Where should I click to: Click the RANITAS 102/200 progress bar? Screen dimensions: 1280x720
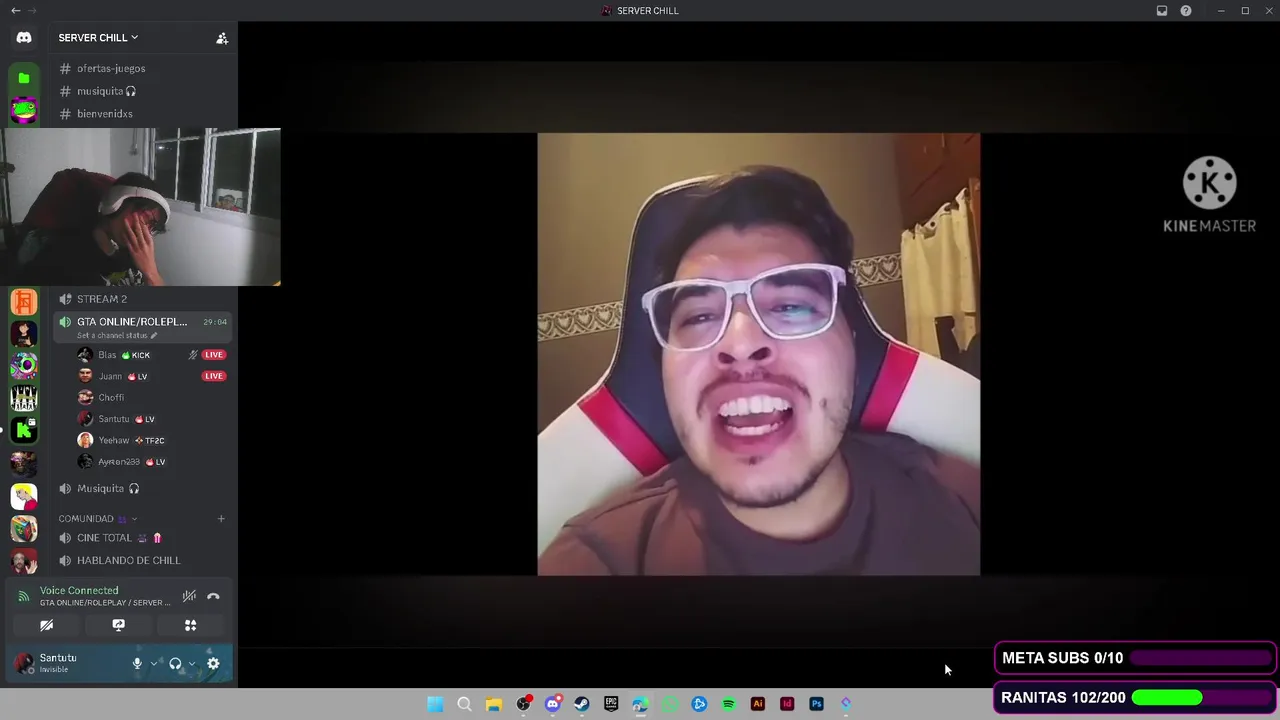coord(1201,698)
